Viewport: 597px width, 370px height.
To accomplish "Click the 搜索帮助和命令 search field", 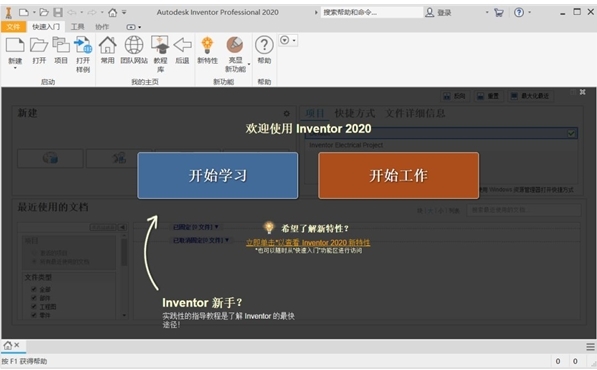I will (372, 13).
